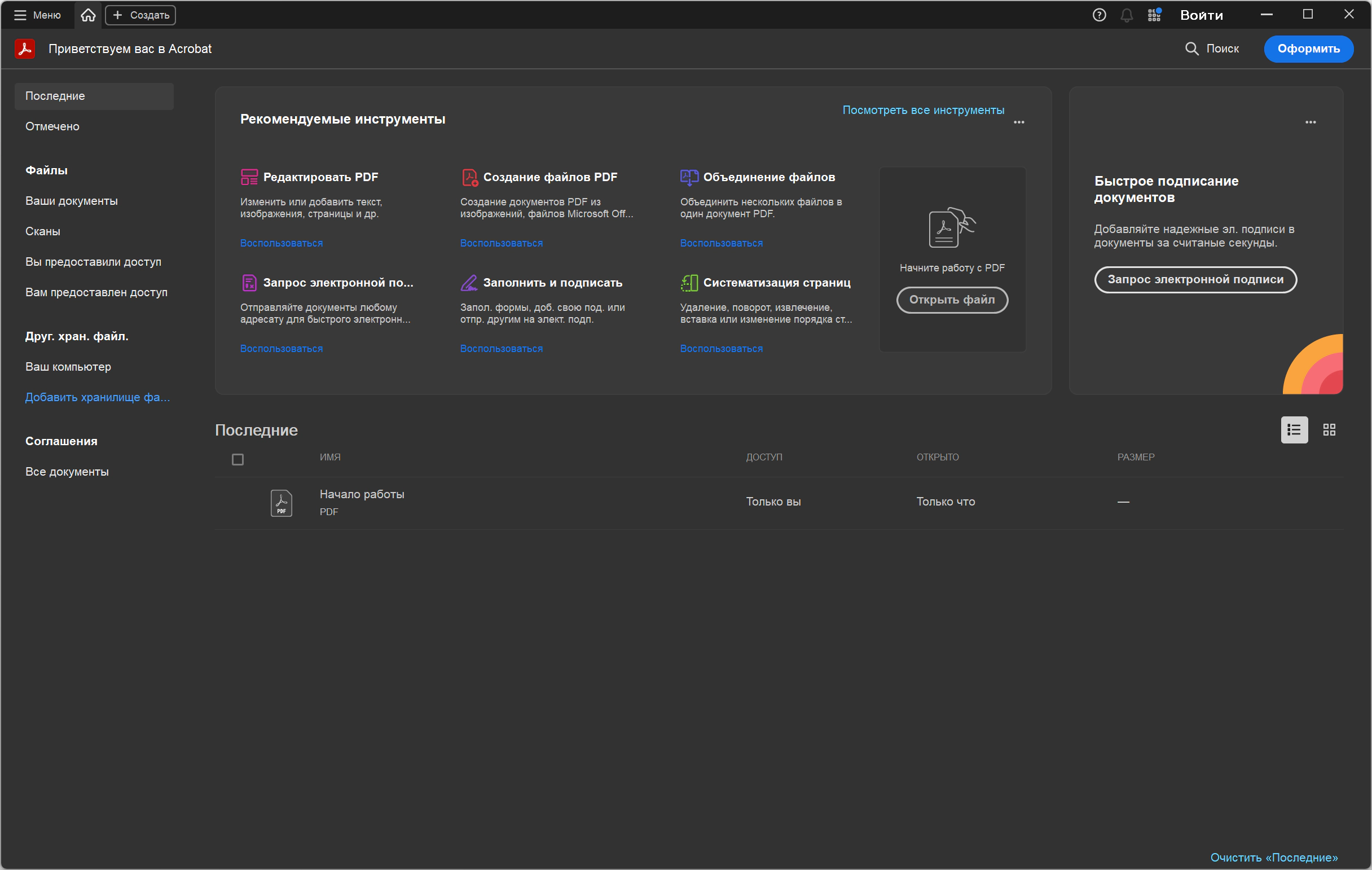Open the notifications bell icon

pos(1126,15)
